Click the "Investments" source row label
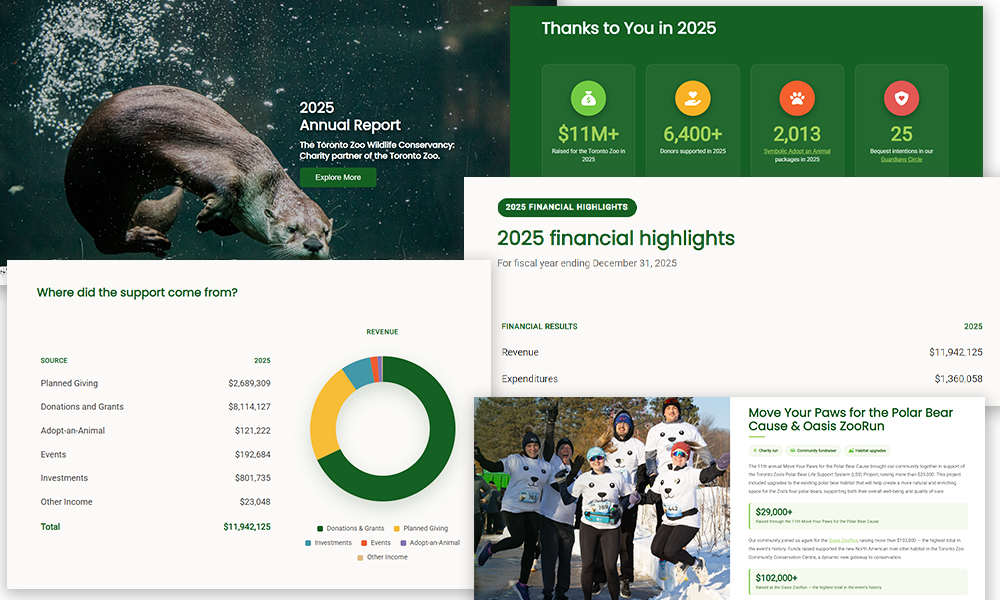1000x600 pixels. [64, 478]
